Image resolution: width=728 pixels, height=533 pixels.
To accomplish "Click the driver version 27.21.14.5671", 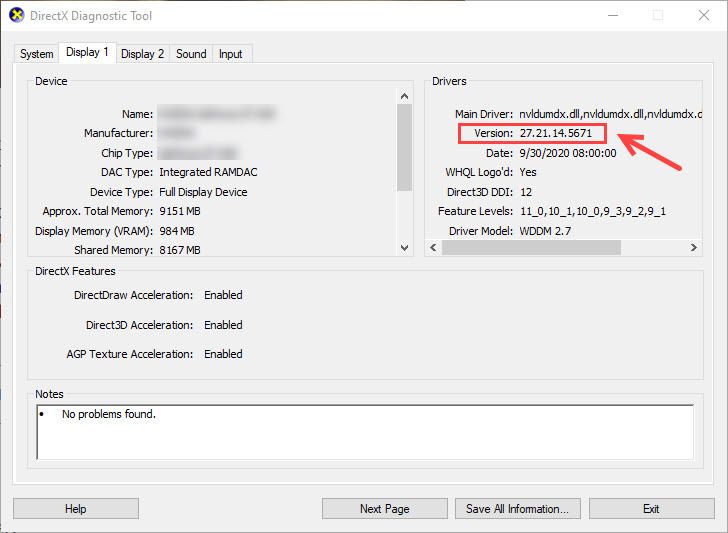I will [x=556, y=133].
